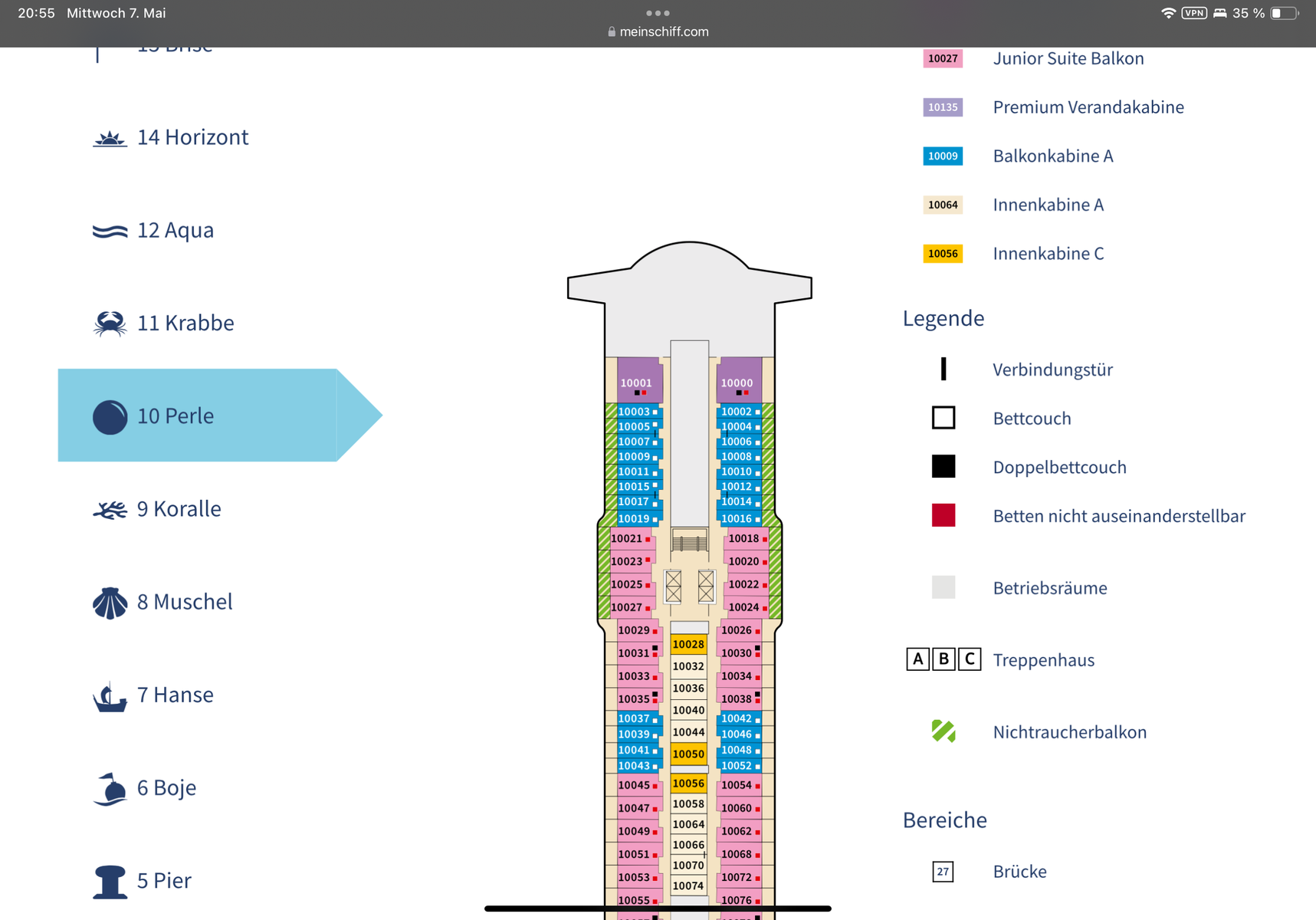Click the sunrise icon for 14 Horizont
The width and height of the screenshot is (1316, 920).
110,139
